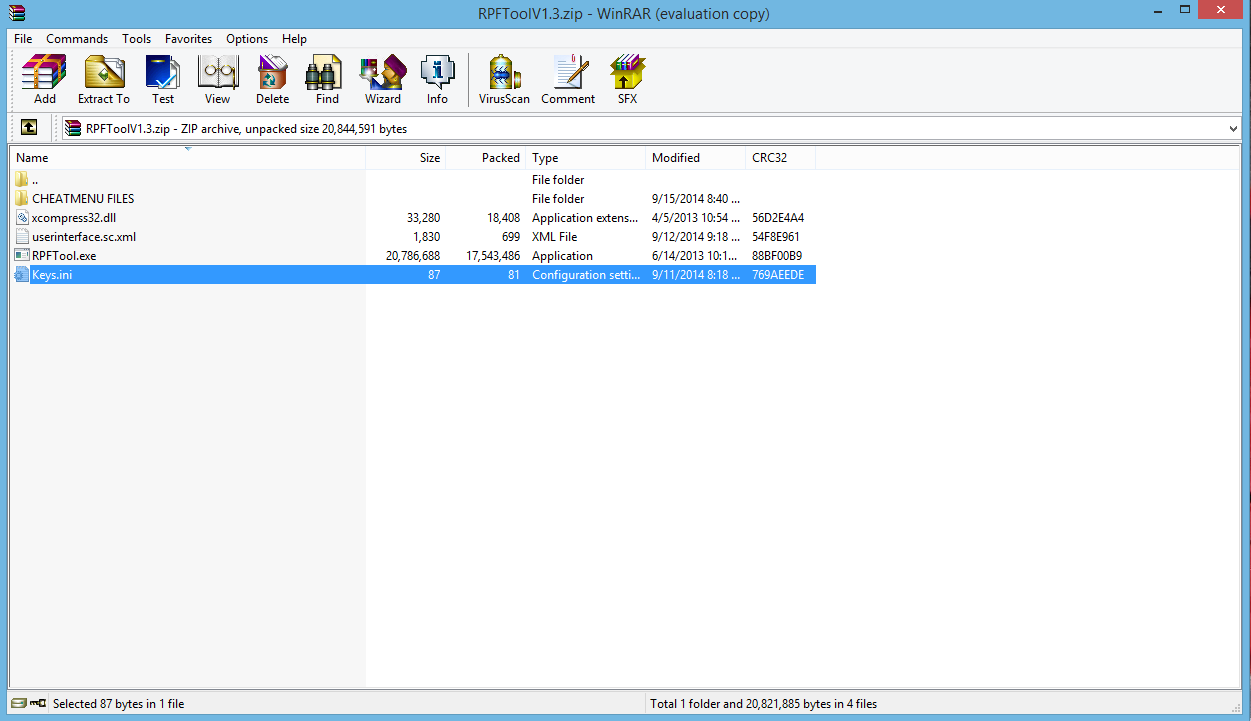Select the xcompress32.dll file name
Screen dimensions: 1251x721
click(74, 217)
